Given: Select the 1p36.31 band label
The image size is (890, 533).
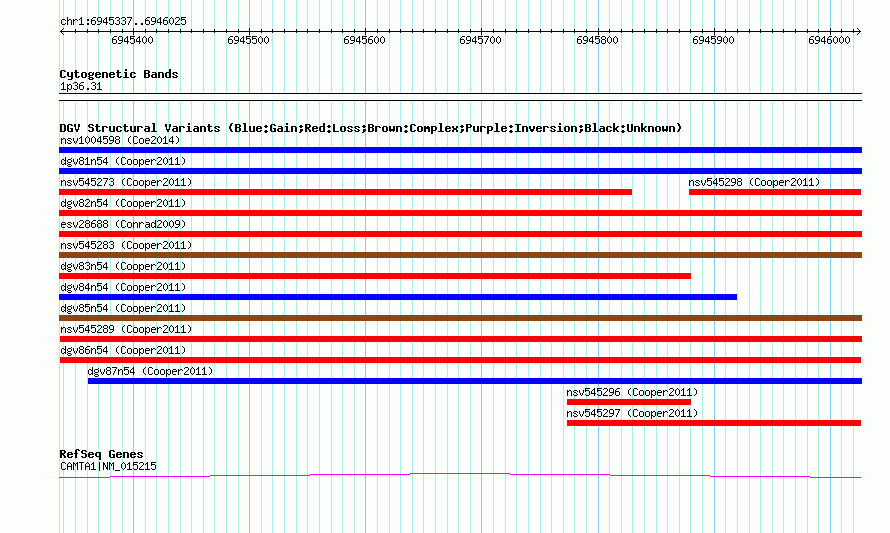Looking at the screenshot, I should 81,87.
